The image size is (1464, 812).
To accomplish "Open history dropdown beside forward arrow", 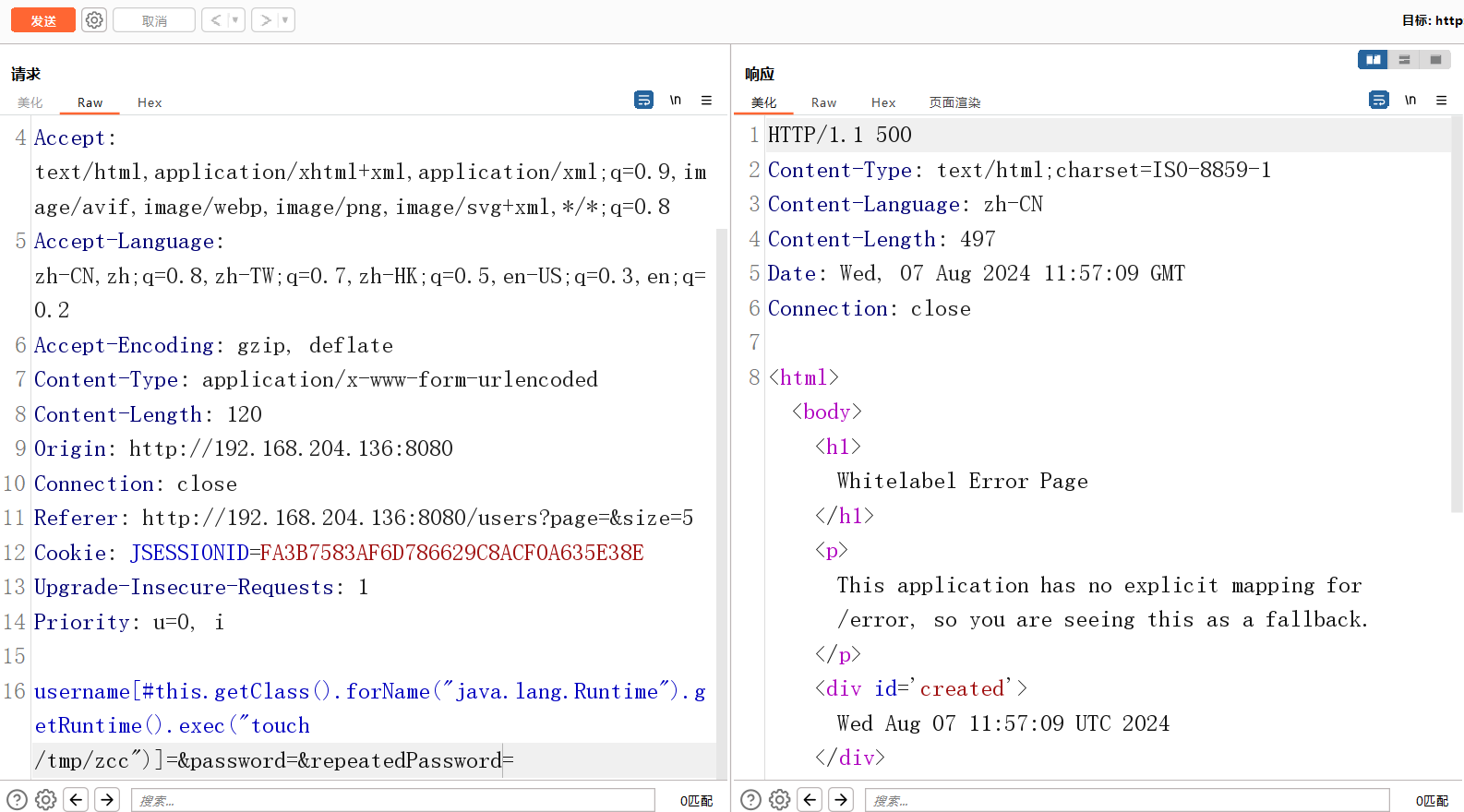I will [x=286, y=20].
